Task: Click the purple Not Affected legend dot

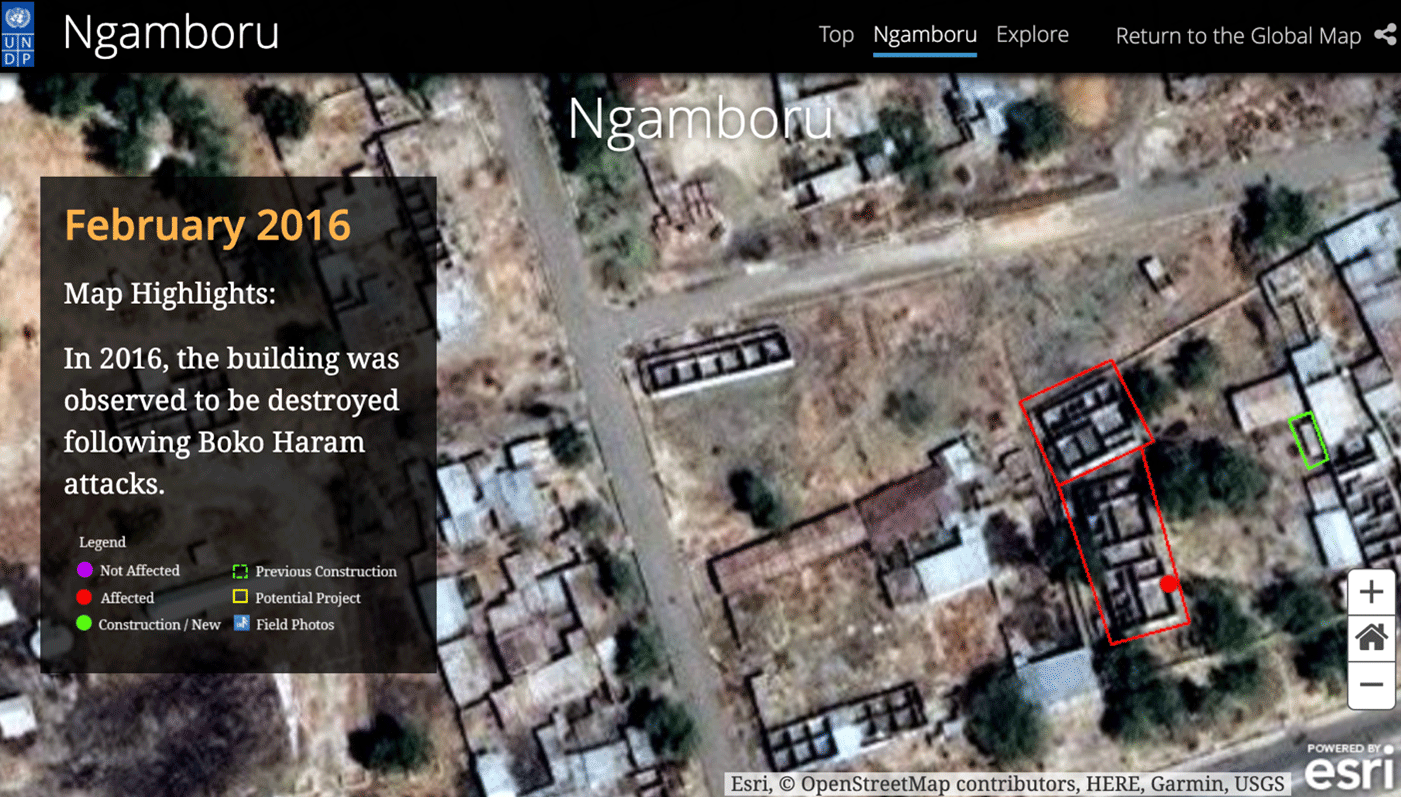Action: pyautogui.click(x=85, y=570)
